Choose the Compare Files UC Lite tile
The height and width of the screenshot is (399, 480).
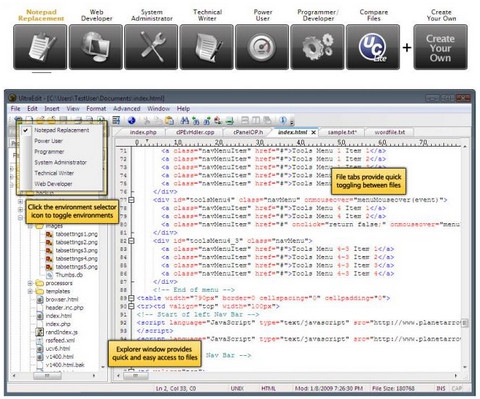click(373, 47)
